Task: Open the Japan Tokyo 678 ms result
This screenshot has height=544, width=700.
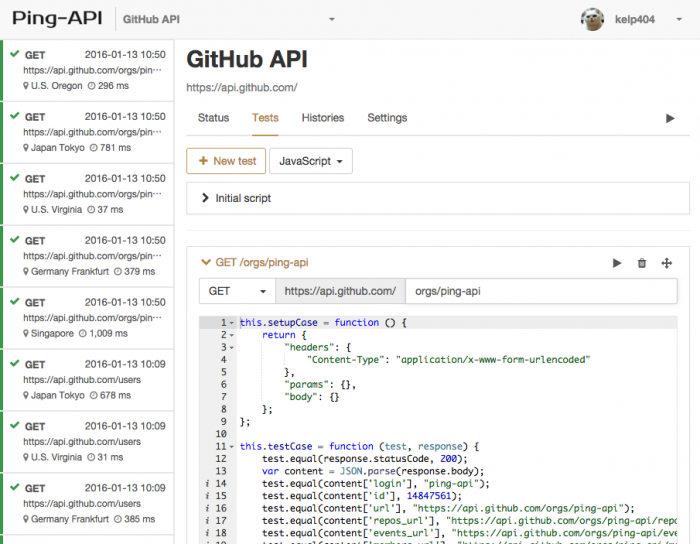Action: point(88,380)
